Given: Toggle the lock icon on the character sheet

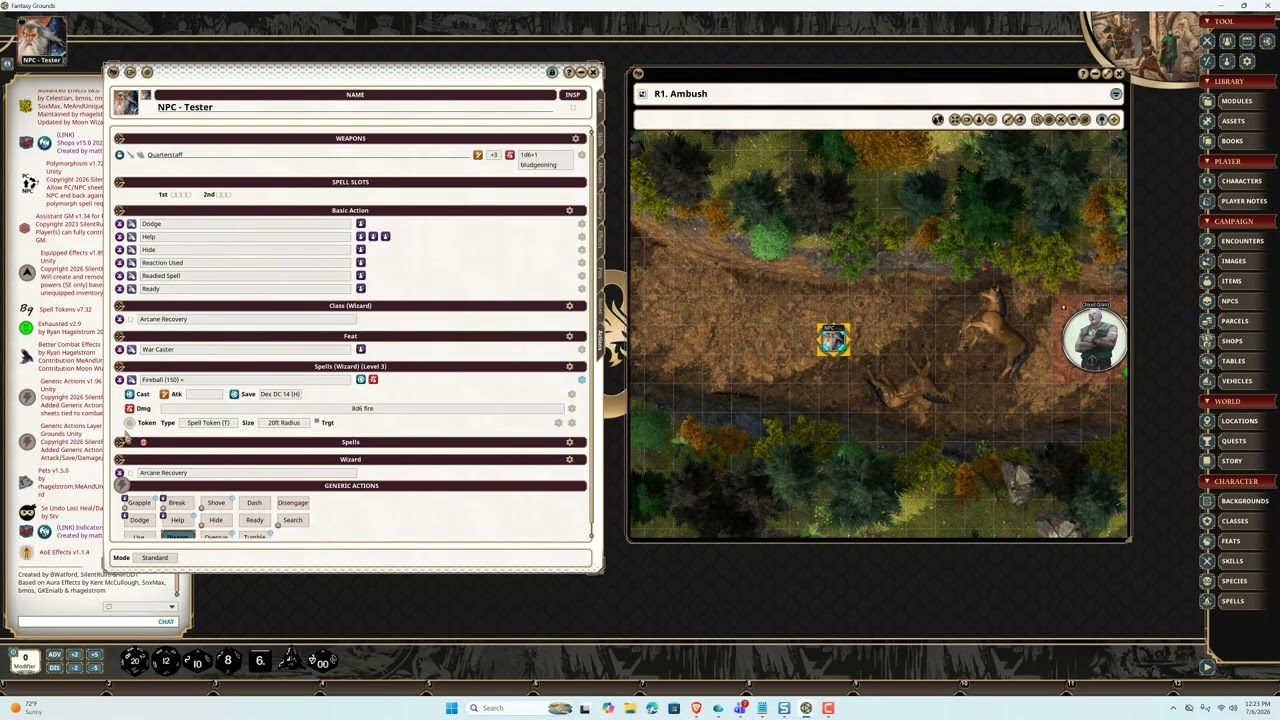Looking at the screenshot, I should point(552,72).
